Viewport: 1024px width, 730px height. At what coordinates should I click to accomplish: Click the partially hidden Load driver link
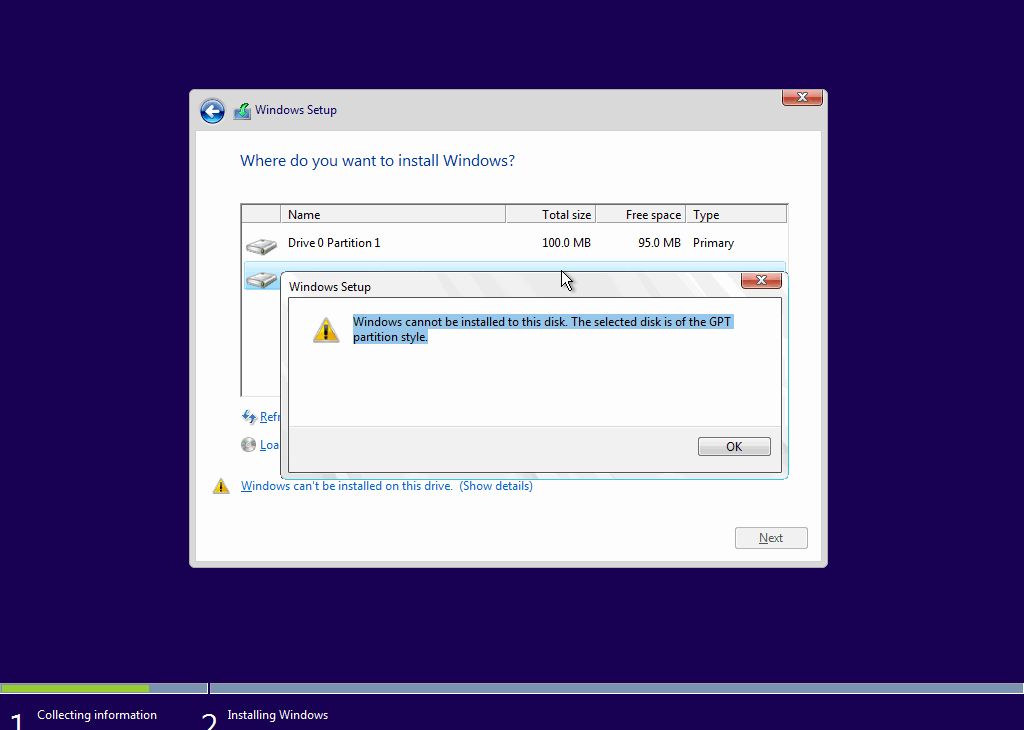pyautogui.click(x=270, y=445)
